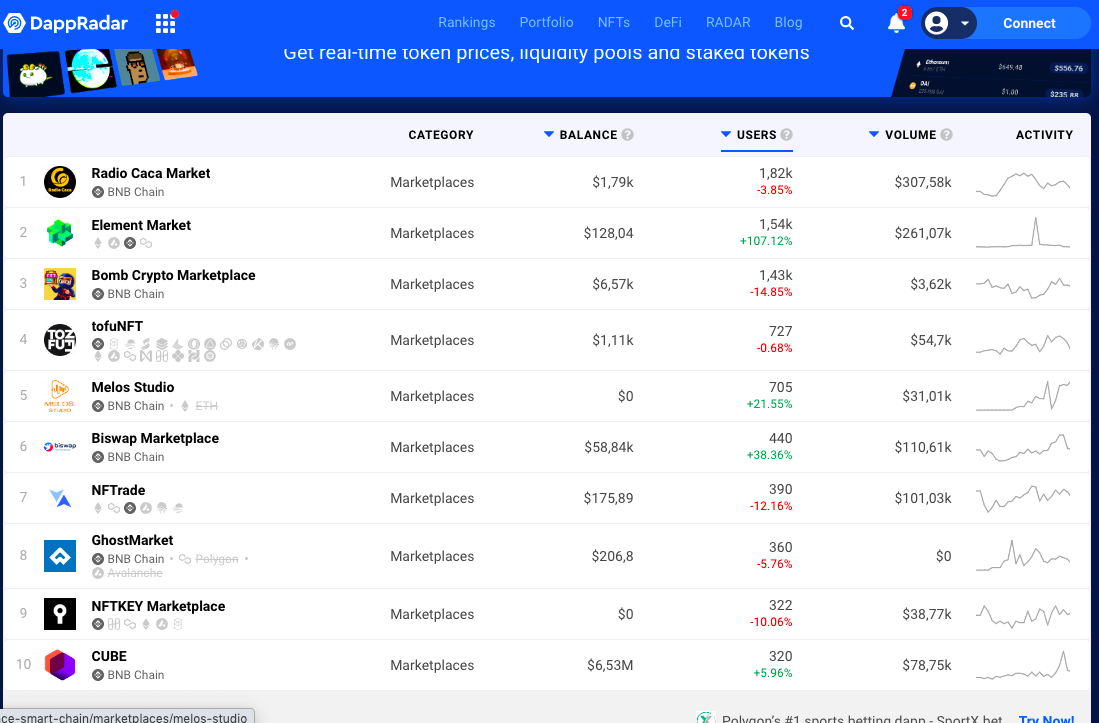The width and height of the screenshot is (1099, 723).
Task: Open the GhostMarket dapp link
Action: coord(132,540)
